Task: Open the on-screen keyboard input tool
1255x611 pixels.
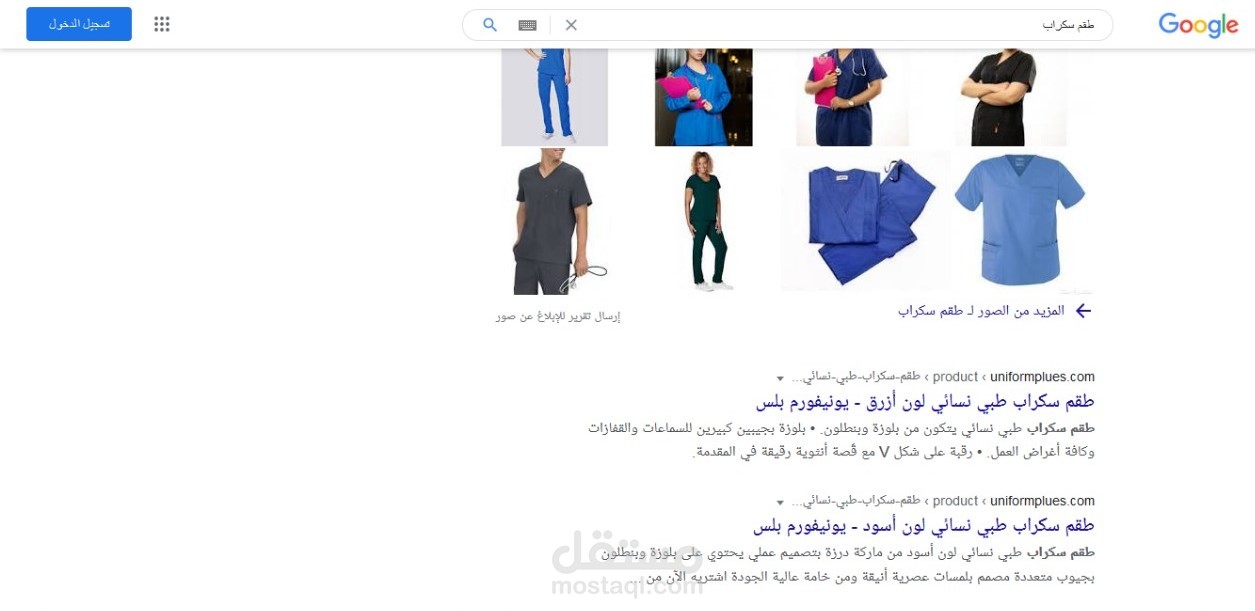Action: pyautogui.click(x=527, y=25)
